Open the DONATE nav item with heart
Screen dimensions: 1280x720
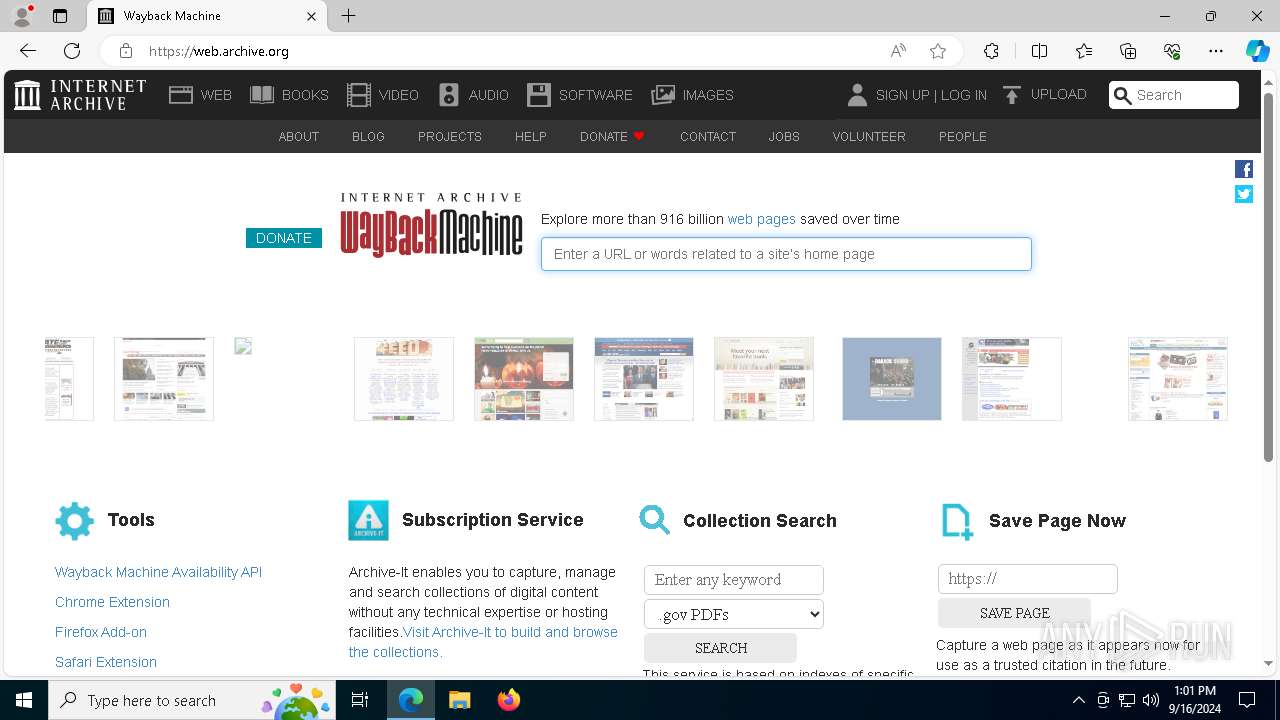pos(612,136)
